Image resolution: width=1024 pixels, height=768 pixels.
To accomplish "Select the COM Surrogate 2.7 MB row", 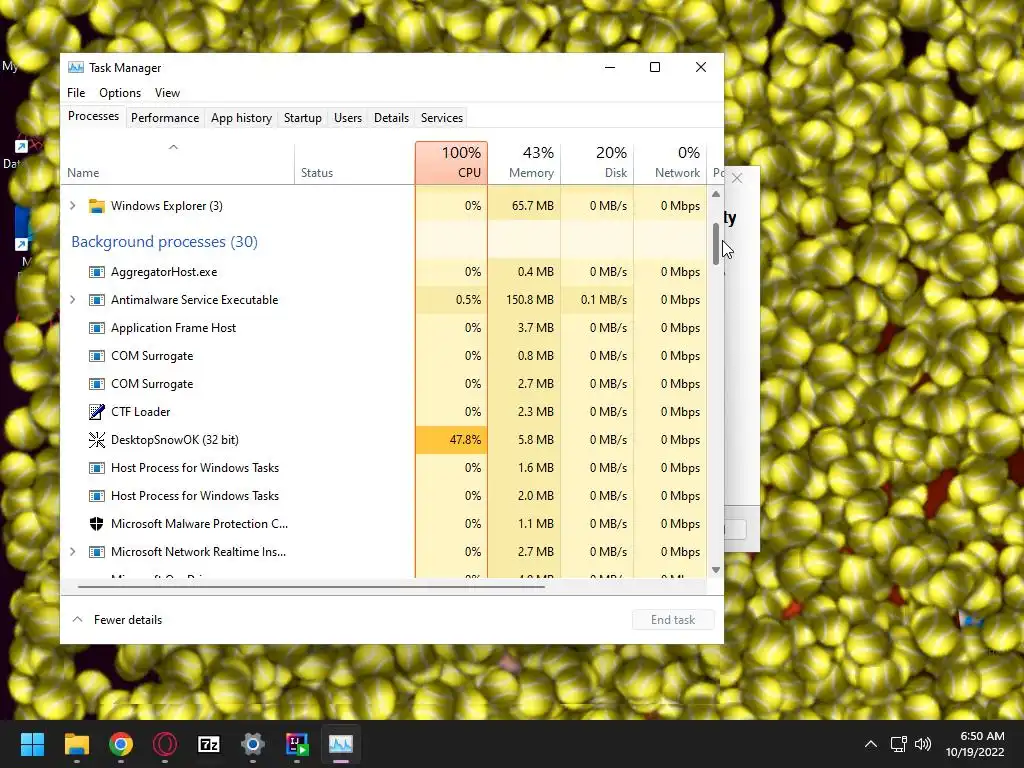I will tap(384, 384).
